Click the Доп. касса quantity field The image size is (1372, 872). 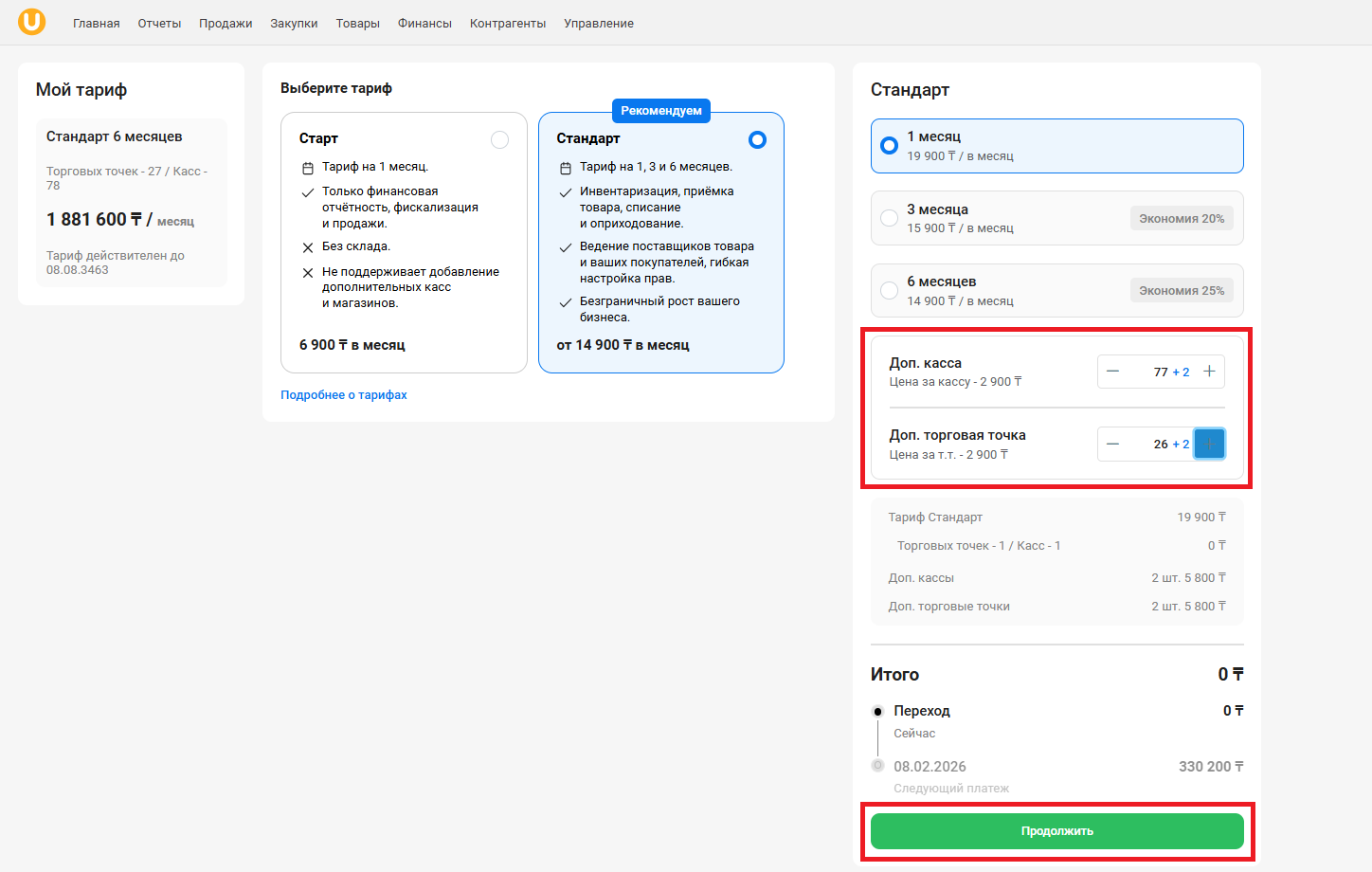(x=1161, y=372)
